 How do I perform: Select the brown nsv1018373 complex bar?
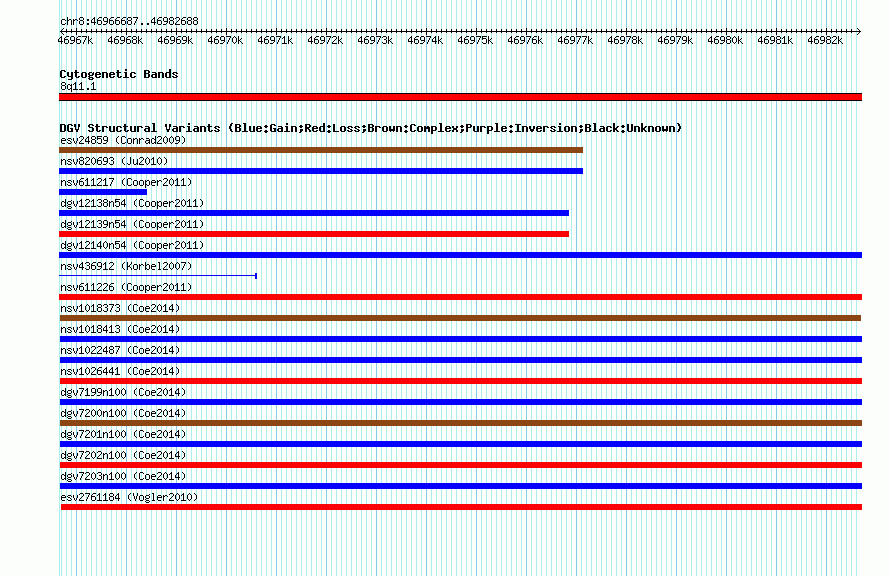pos(460,318)
